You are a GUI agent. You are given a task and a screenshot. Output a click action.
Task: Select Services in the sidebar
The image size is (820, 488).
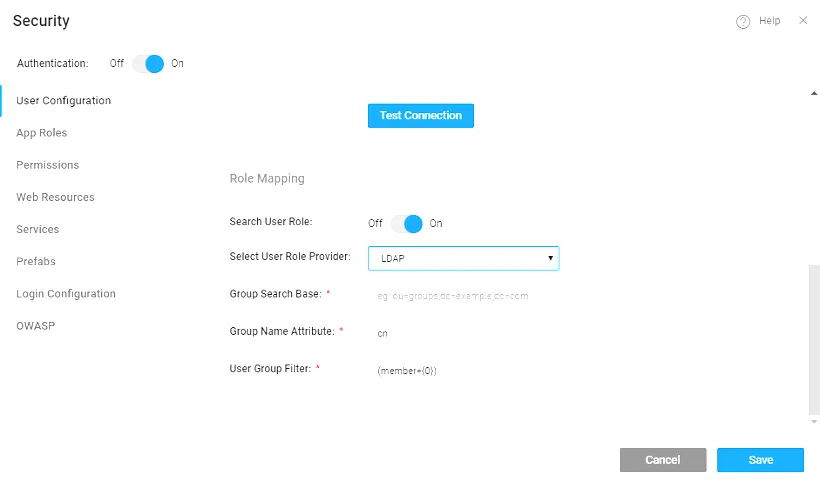[38, 229]
